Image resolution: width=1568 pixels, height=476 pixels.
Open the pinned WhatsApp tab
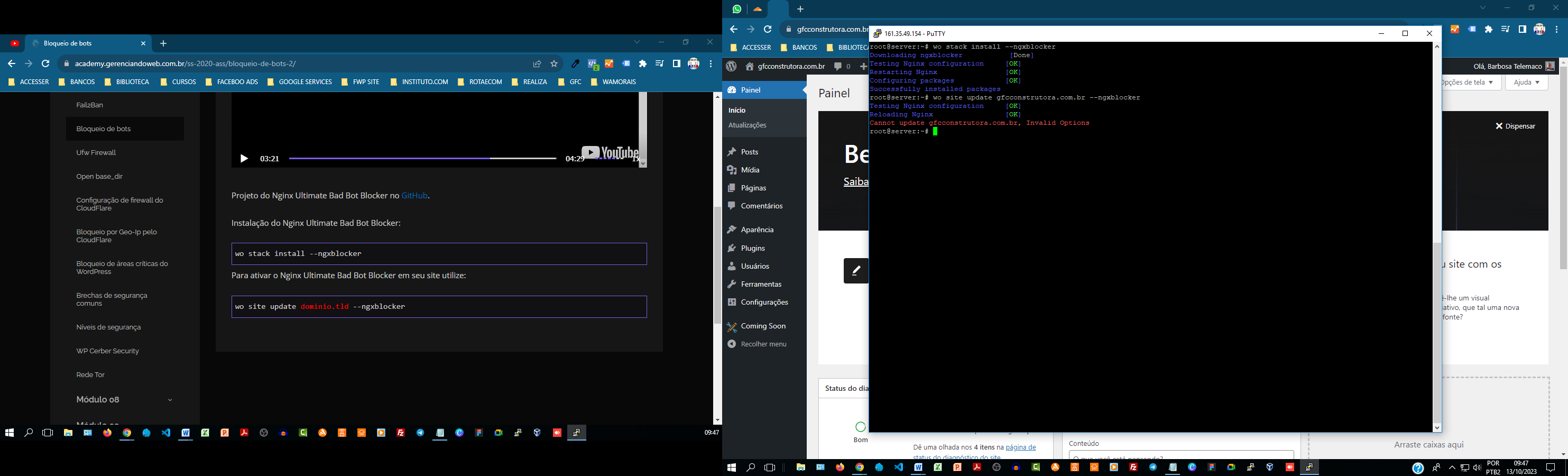[x=737, y=9]
